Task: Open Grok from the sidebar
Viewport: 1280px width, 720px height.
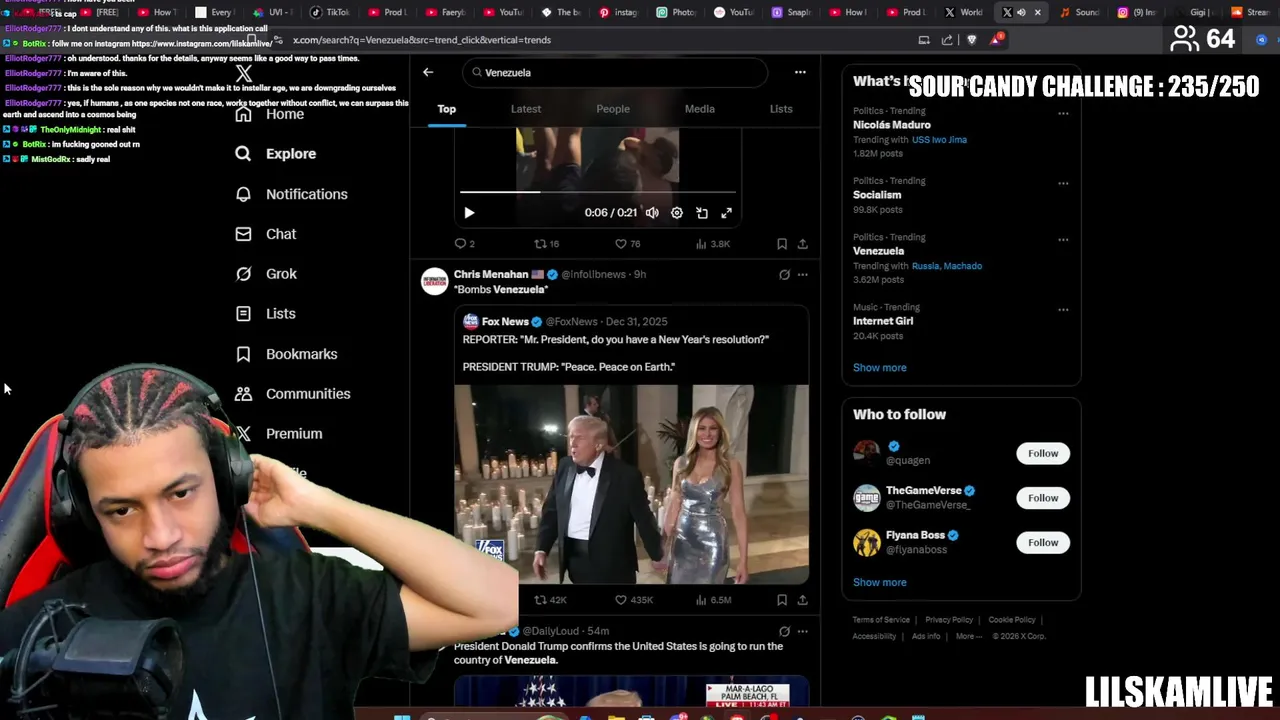Action: 265,274
